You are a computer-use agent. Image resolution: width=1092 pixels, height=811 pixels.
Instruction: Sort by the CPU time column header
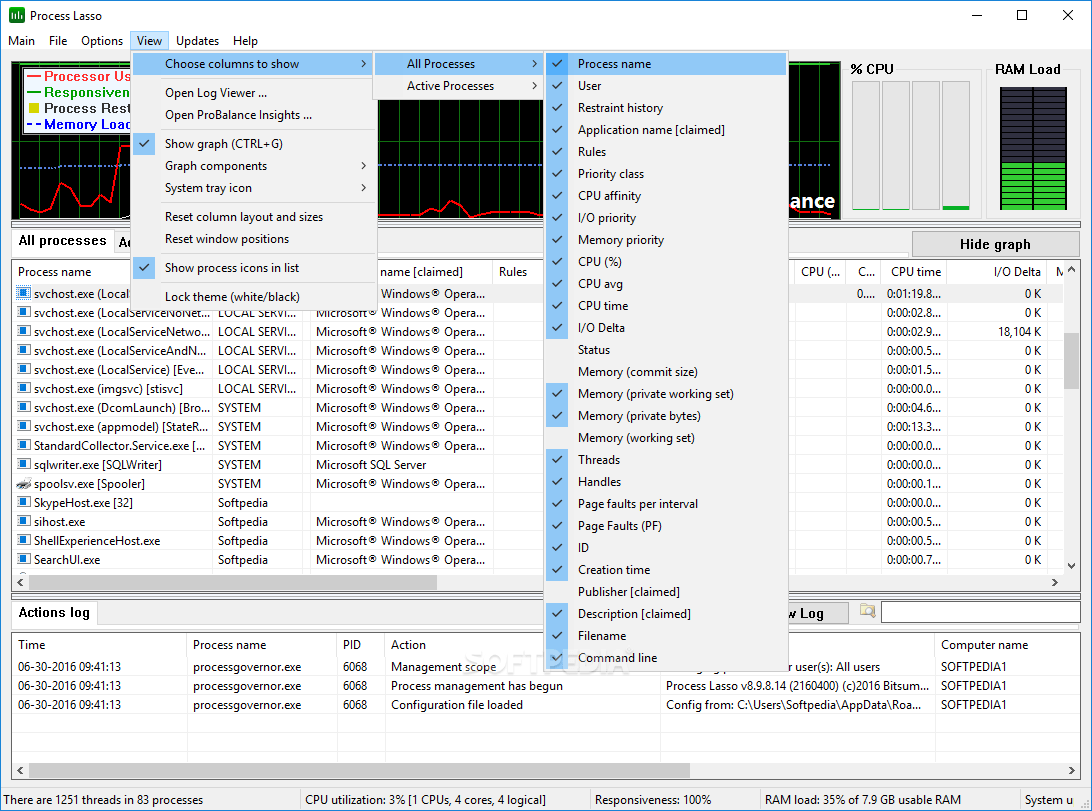pos(914,271)
